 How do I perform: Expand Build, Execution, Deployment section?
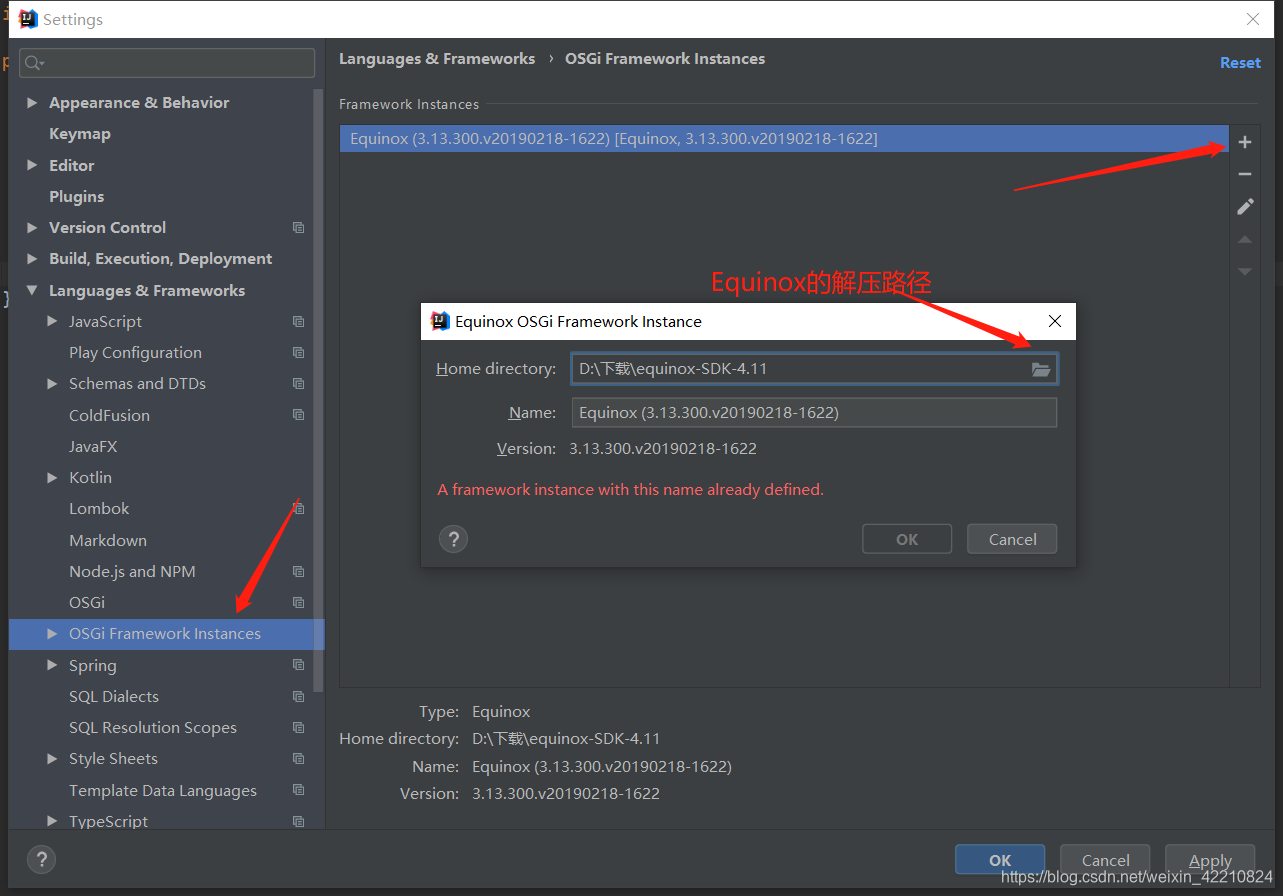click(32, 259)
